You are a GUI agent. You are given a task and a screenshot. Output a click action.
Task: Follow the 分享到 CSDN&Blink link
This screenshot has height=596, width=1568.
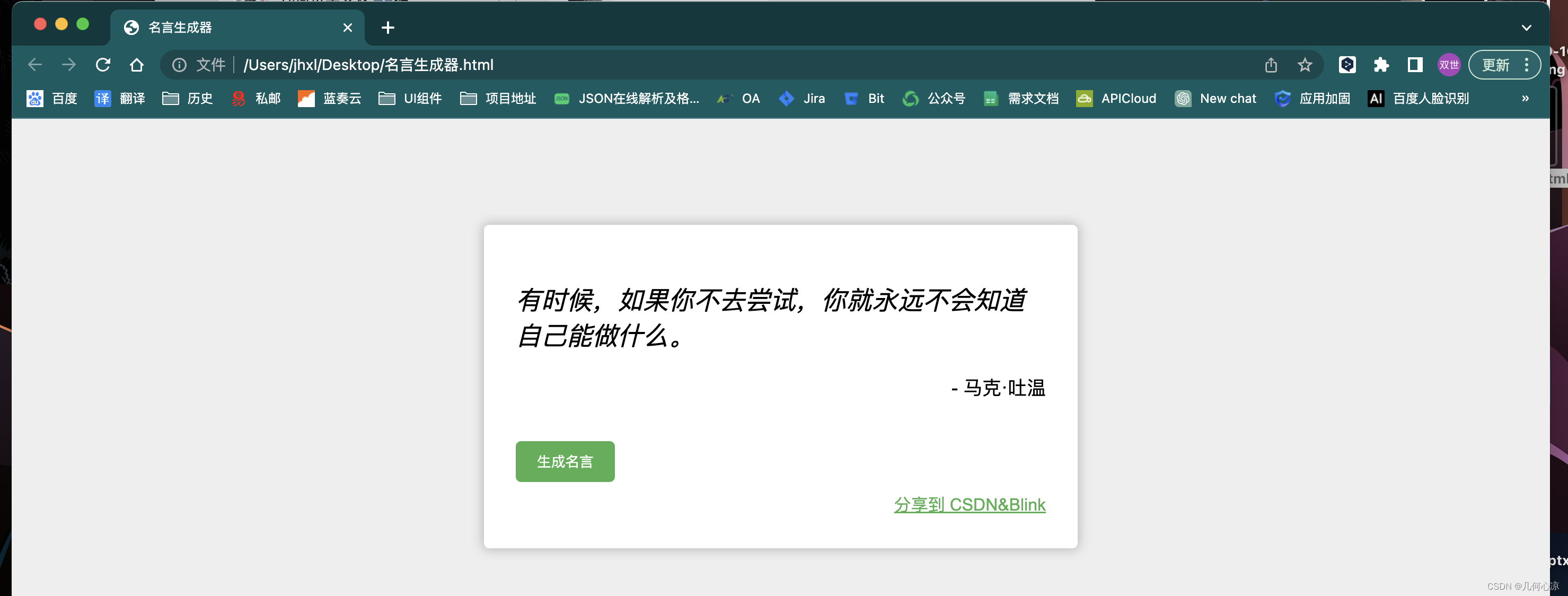click(x=970, y=505)
